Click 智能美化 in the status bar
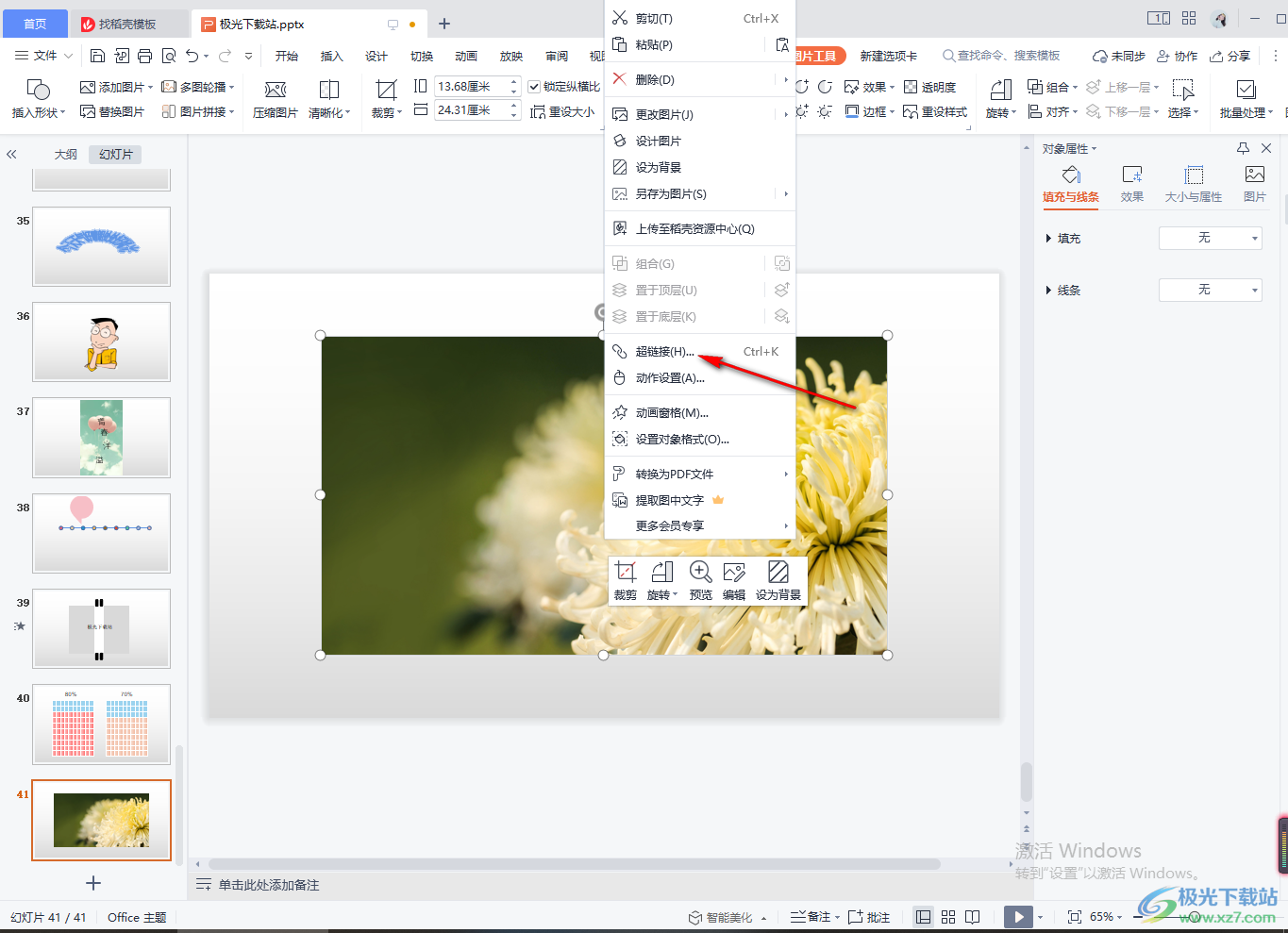 tap(728, 917)
